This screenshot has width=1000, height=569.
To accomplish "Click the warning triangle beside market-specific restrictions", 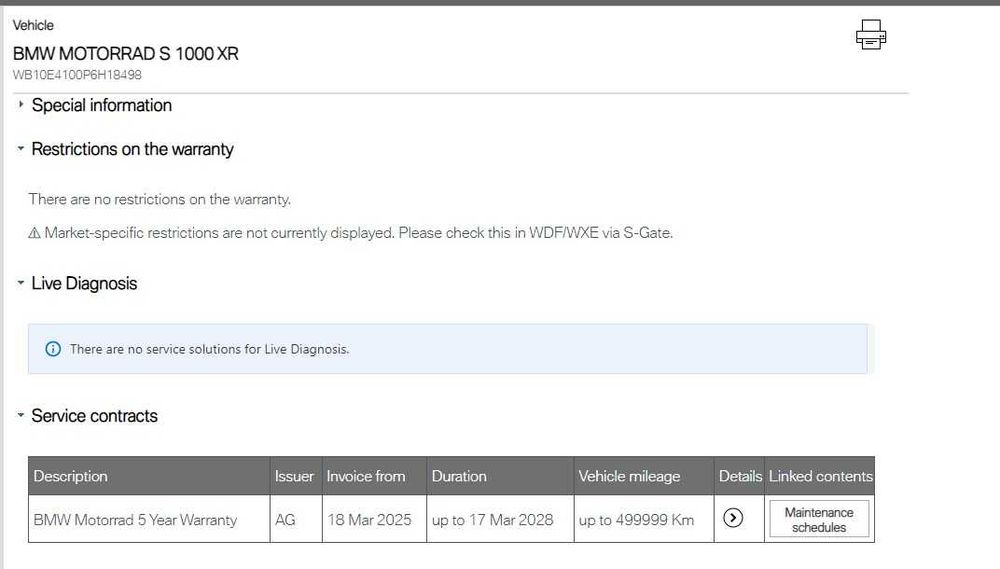I will 34,233.
